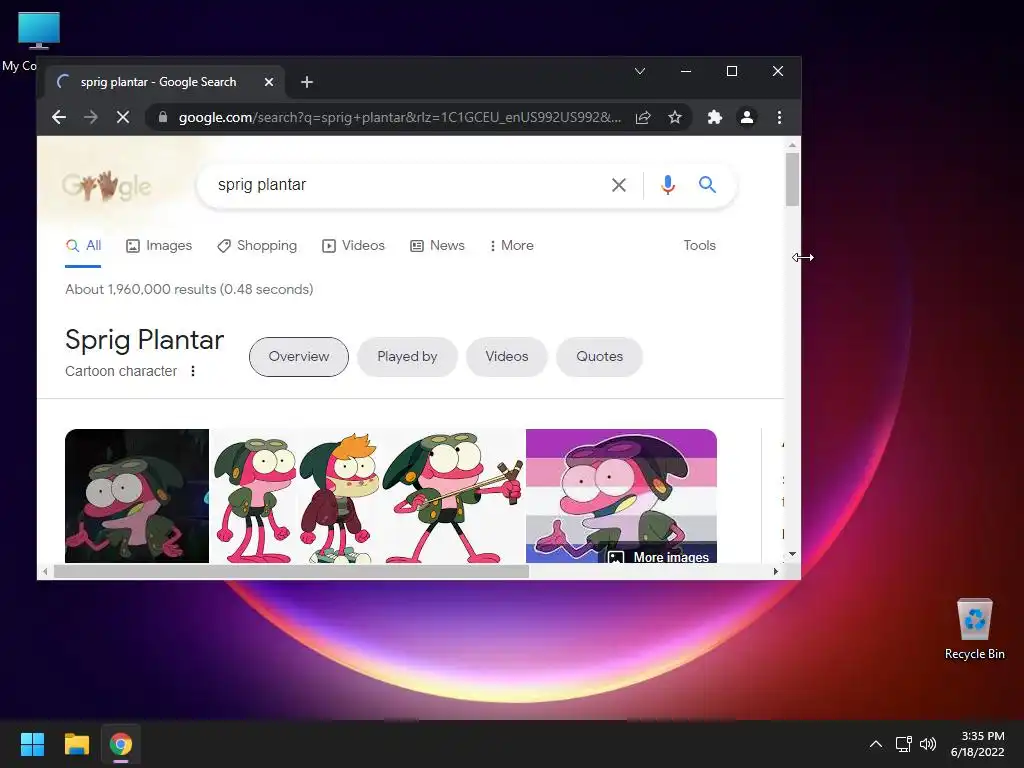Viewport: 1024px width, 768px height.
Task: Select the All results tab
Action: (x=83, y=246)
